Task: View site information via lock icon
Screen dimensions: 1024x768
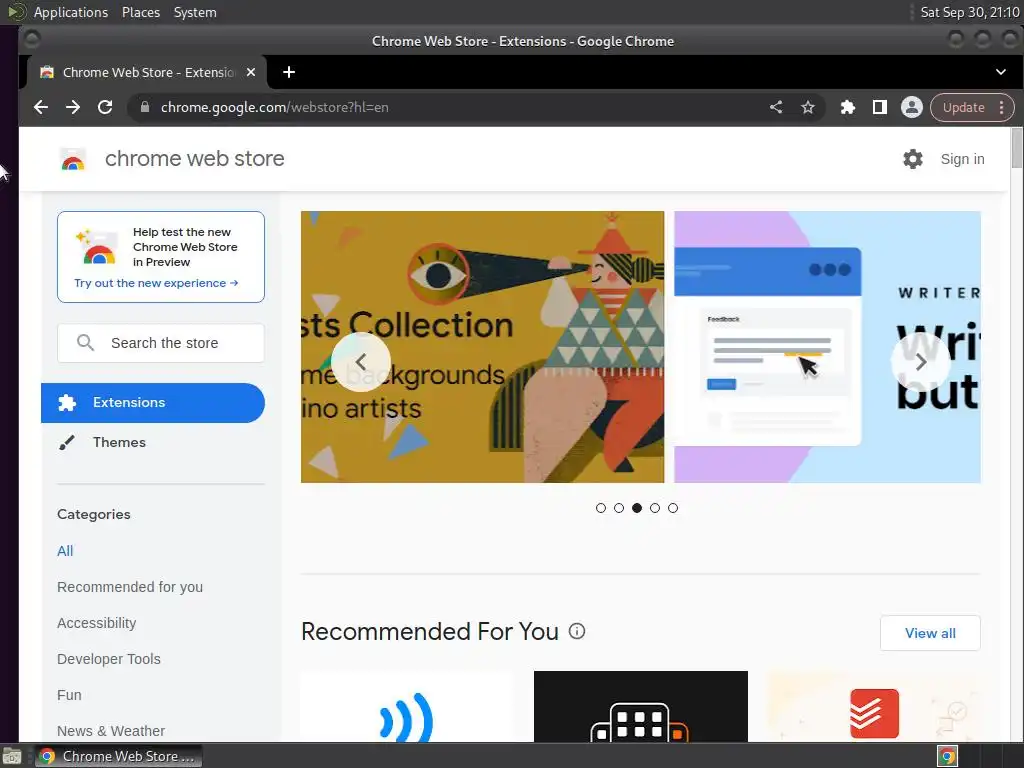Action: pos(145,107)
